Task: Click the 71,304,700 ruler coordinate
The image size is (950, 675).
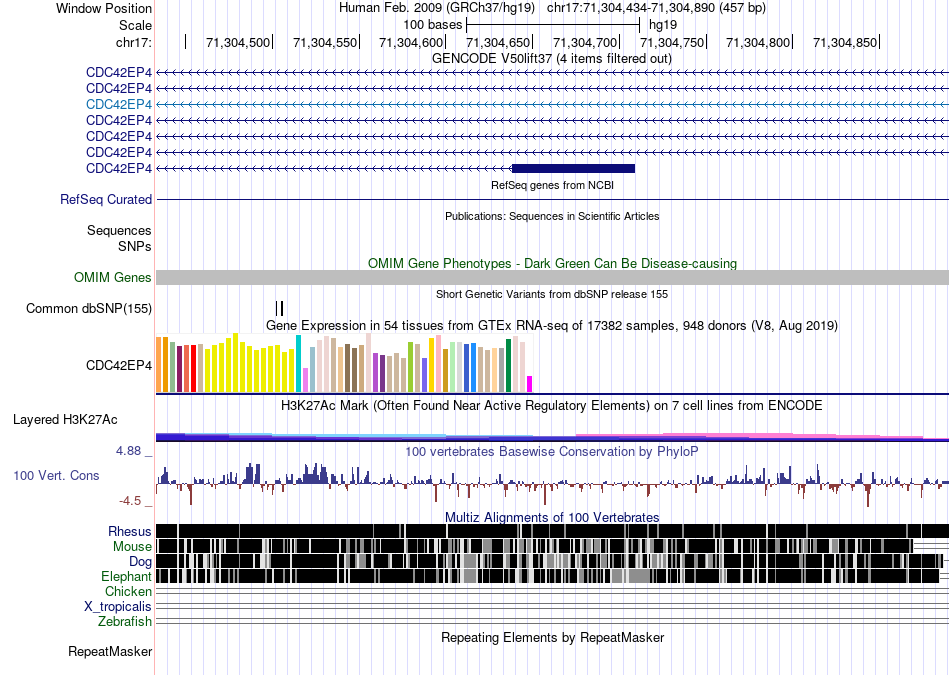Action: (585, 42)
